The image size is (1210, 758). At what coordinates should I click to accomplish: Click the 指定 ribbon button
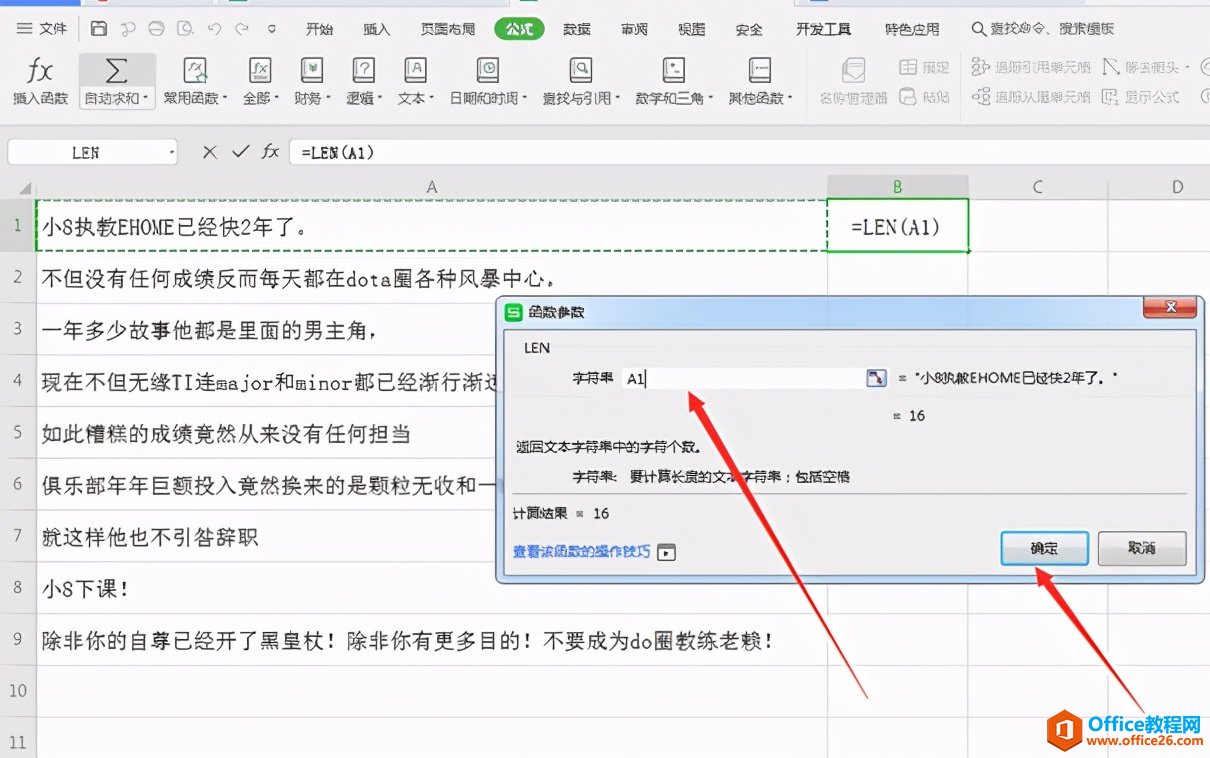pos(924,68)
